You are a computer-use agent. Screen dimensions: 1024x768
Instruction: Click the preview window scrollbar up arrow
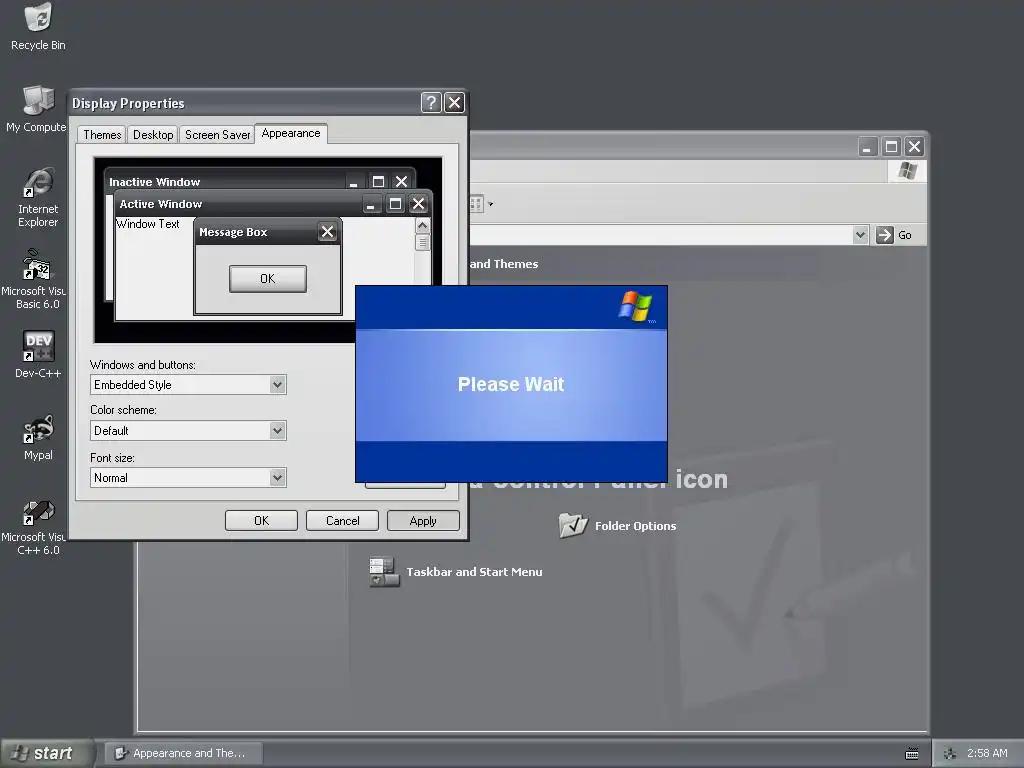click(x=423, y=226)
